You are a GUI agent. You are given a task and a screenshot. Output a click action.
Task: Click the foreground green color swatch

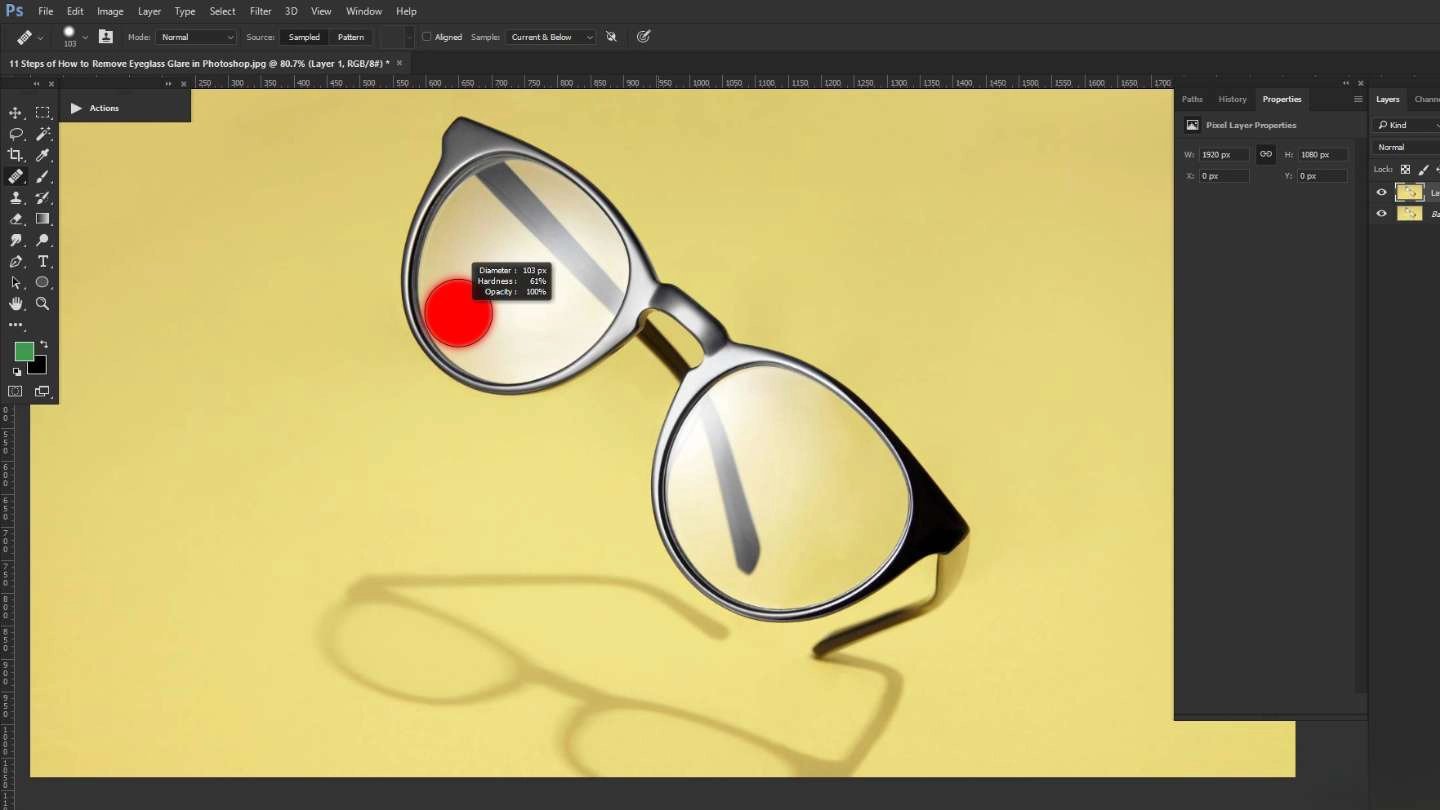point(24,351)
